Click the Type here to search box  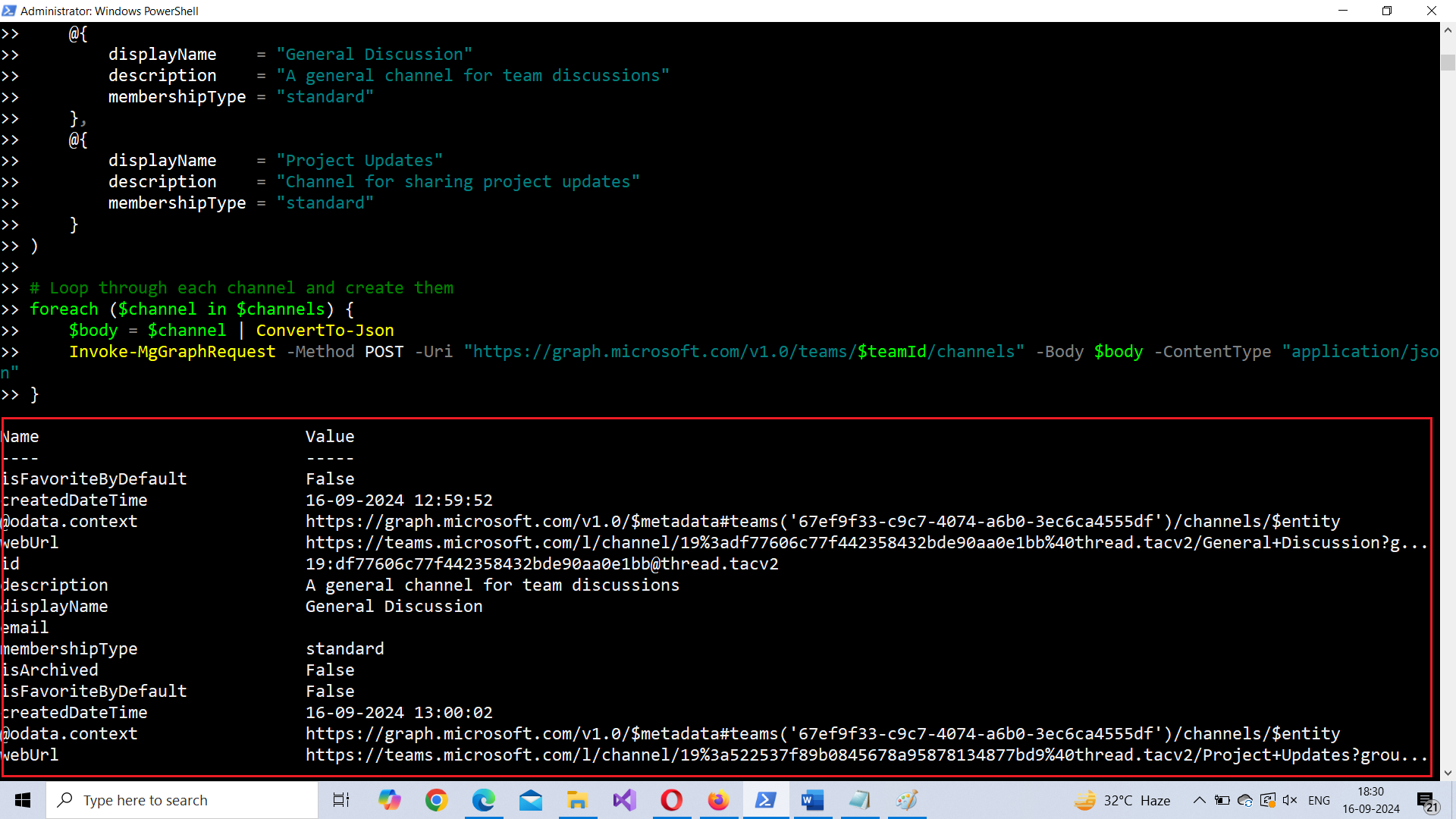(x=182, y=800)
